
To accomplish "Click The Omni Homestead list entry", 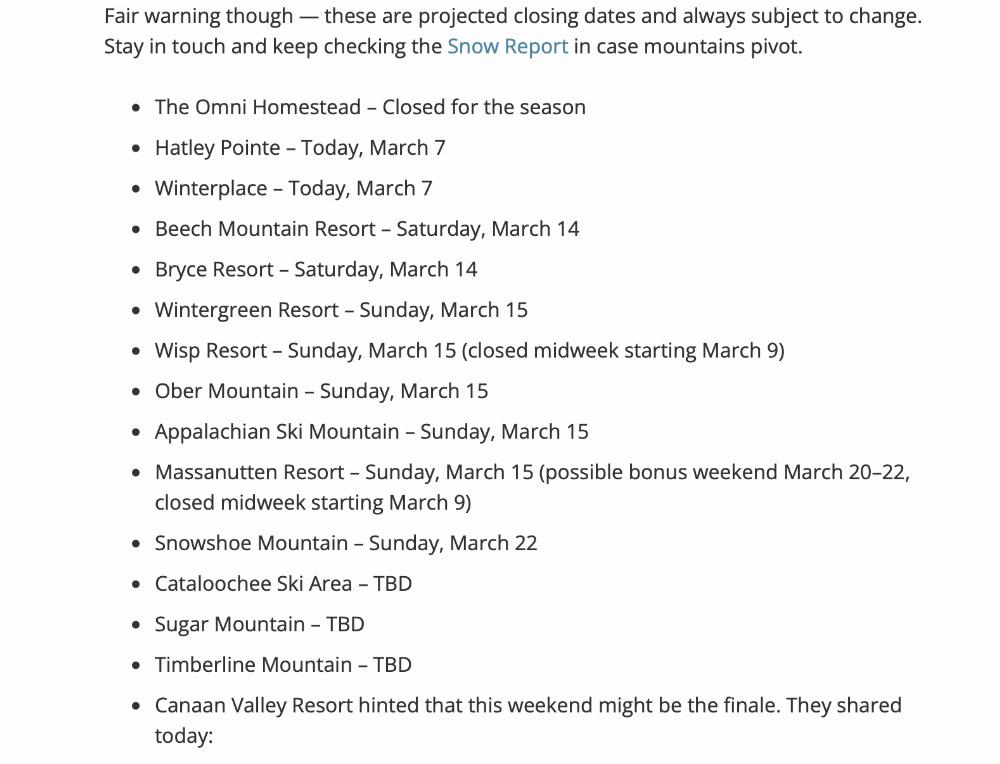I will (x=370, y=107).
